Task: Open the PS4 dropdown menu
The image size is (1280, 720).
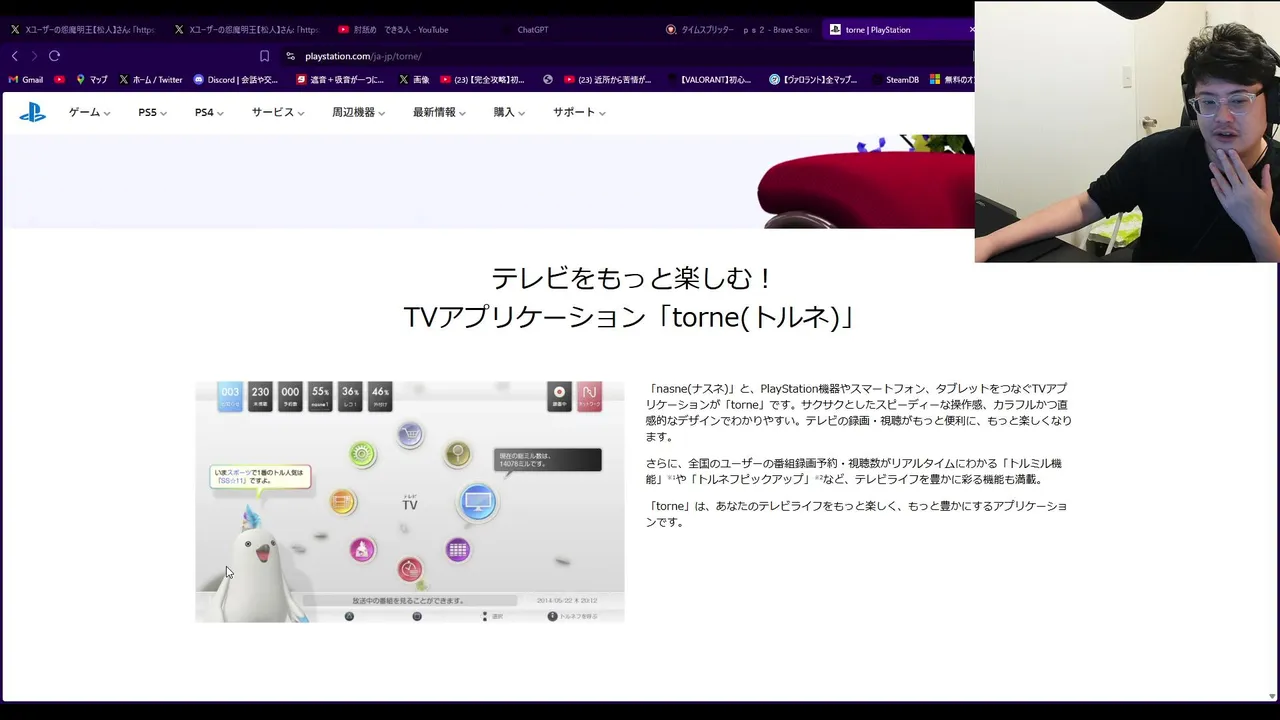Action: [209, 112]
